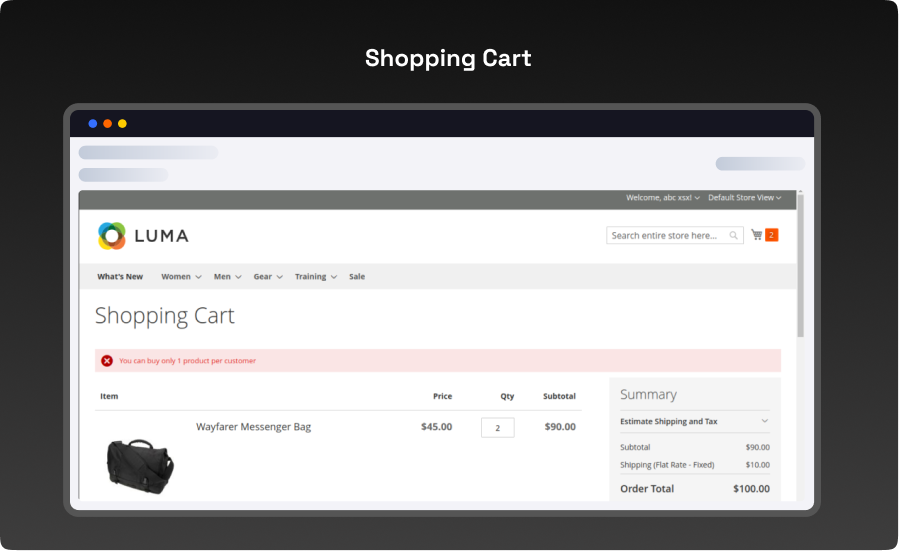The width and height of the screenshot is (899, 551).
Task: Open the Gear category menu
Action: tap(267, 277)
